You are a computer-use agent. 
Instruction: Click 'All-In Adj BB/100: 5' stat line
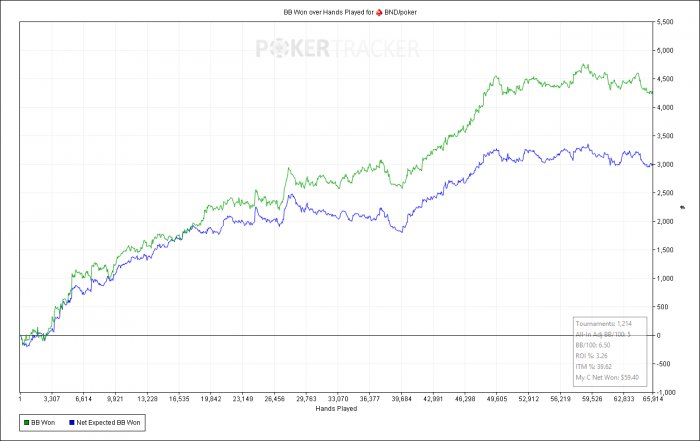[x=603, y=334]
